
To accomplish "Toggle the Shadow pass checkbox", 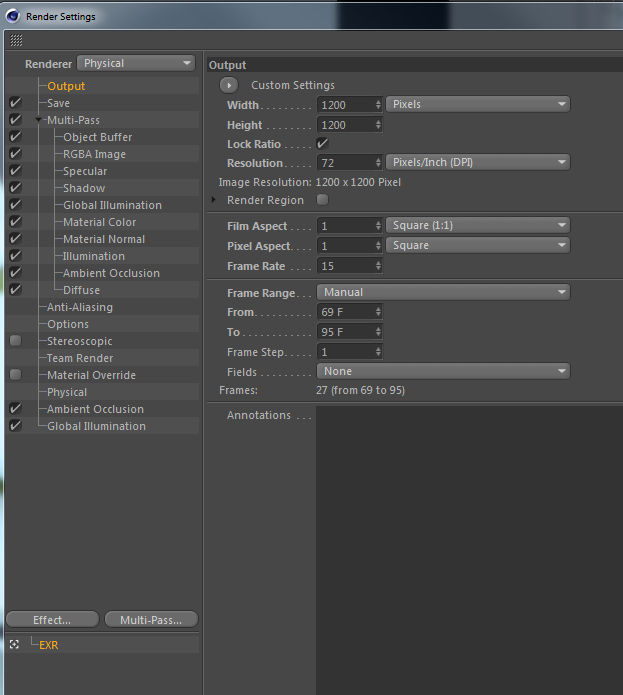I will (15, 187).
